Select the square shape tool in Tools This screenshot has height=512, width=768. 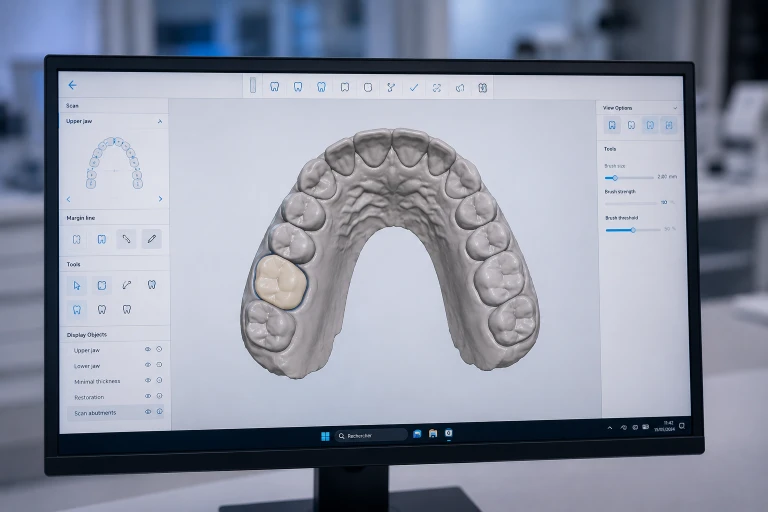(x=101, y=285)
